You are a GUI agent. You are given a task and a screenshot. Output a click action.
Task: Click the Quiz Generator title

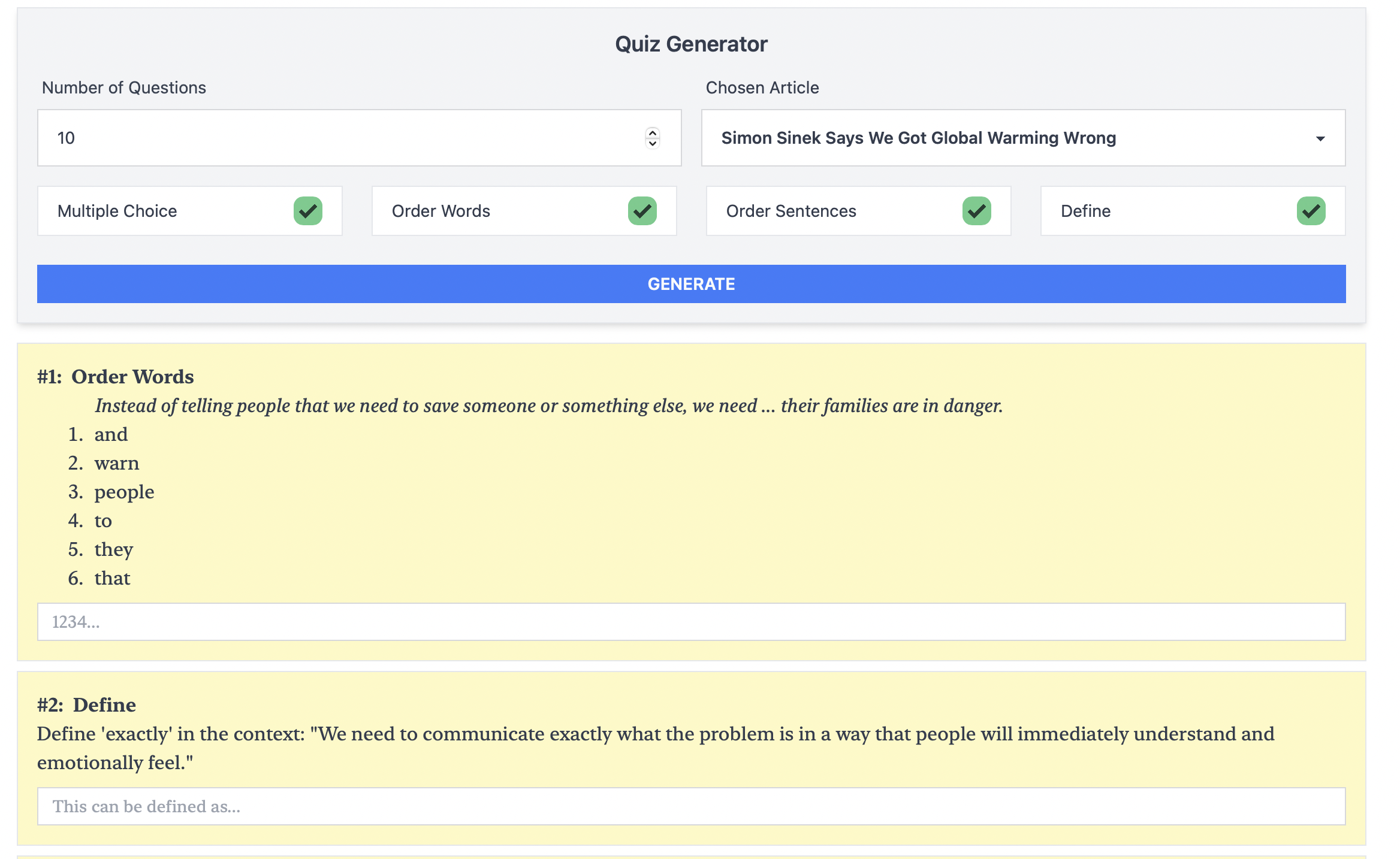pos(691,44)
